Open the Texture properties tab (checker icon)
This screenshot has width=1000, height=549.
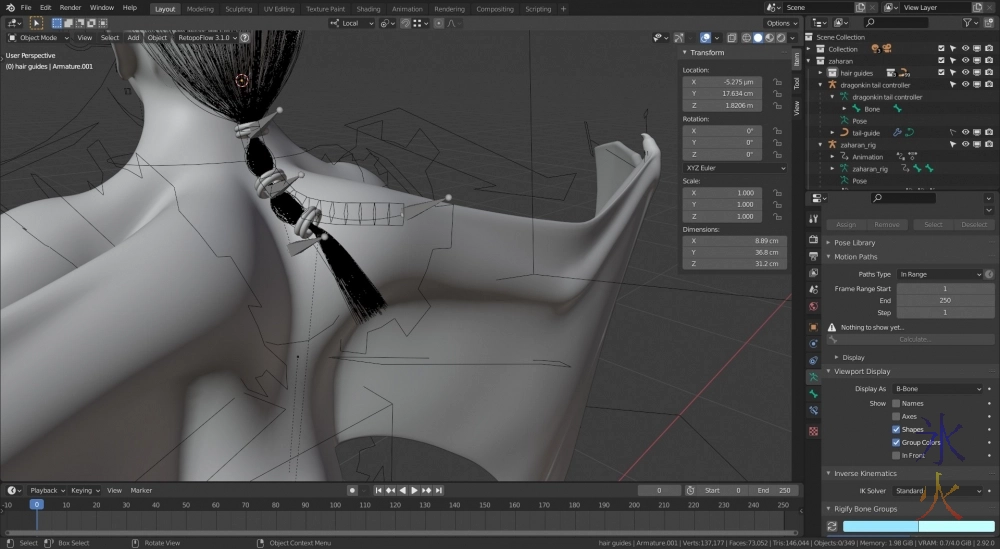814,431
